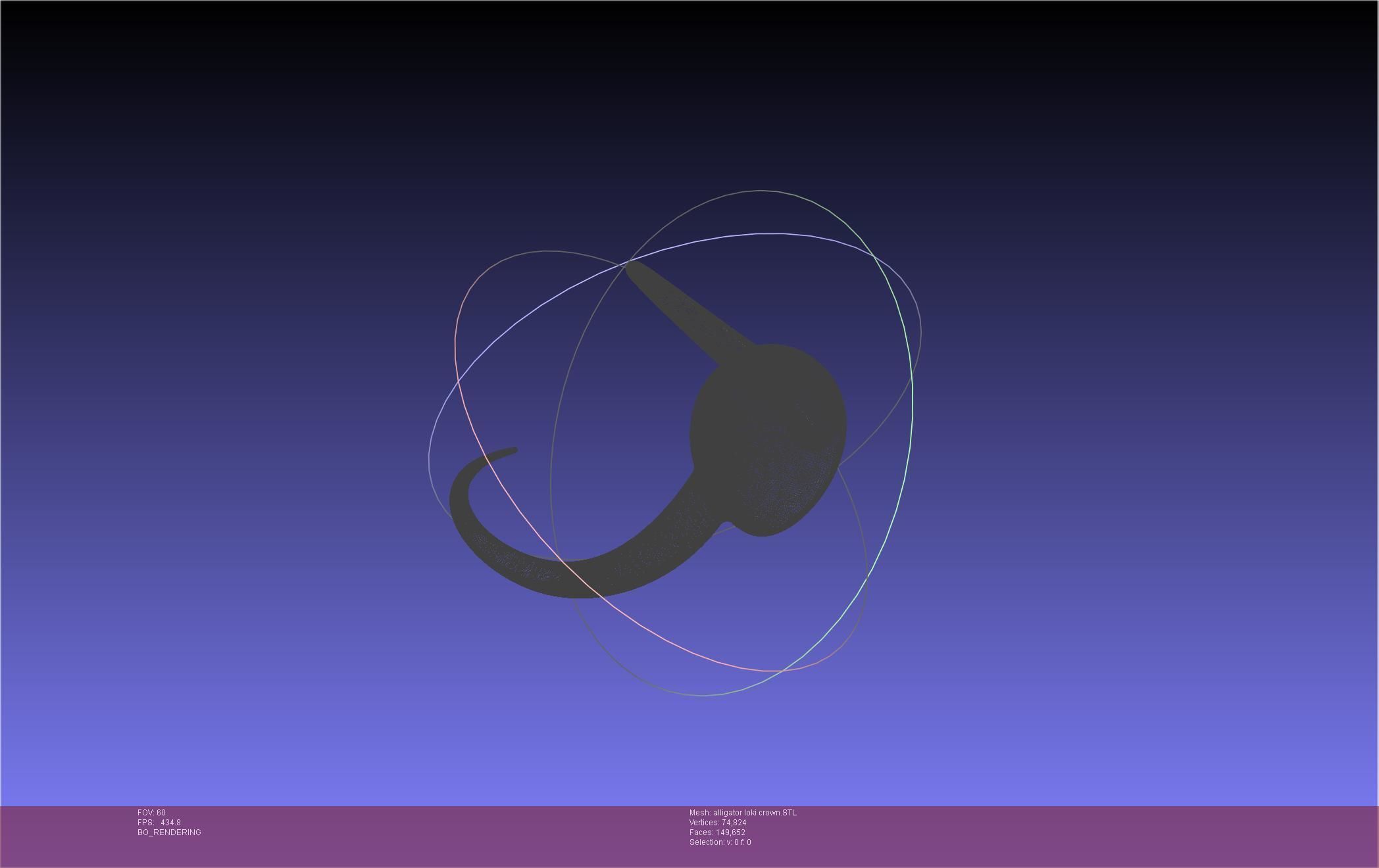Click the 'FOV: 60' readout
The width and height of the screenshot is (1379, 868).
151,813
